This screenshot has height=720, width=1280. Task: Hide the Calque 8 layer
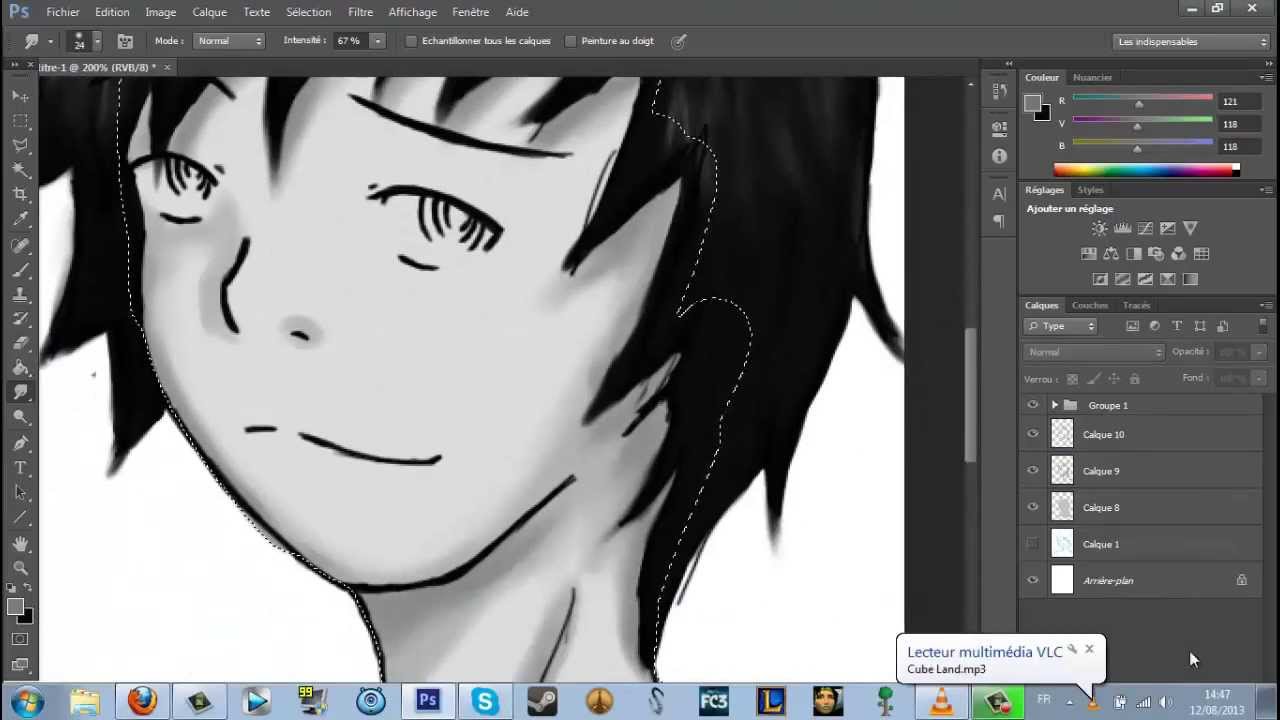(1033, 507)
